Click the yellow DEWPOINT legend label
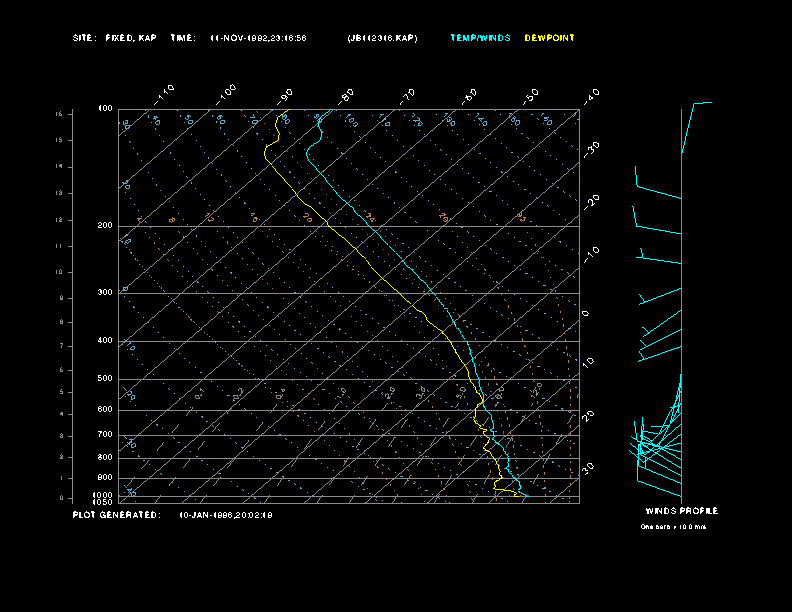The width and height of the screenshot is (792, 612). click(x=549, y=38)
